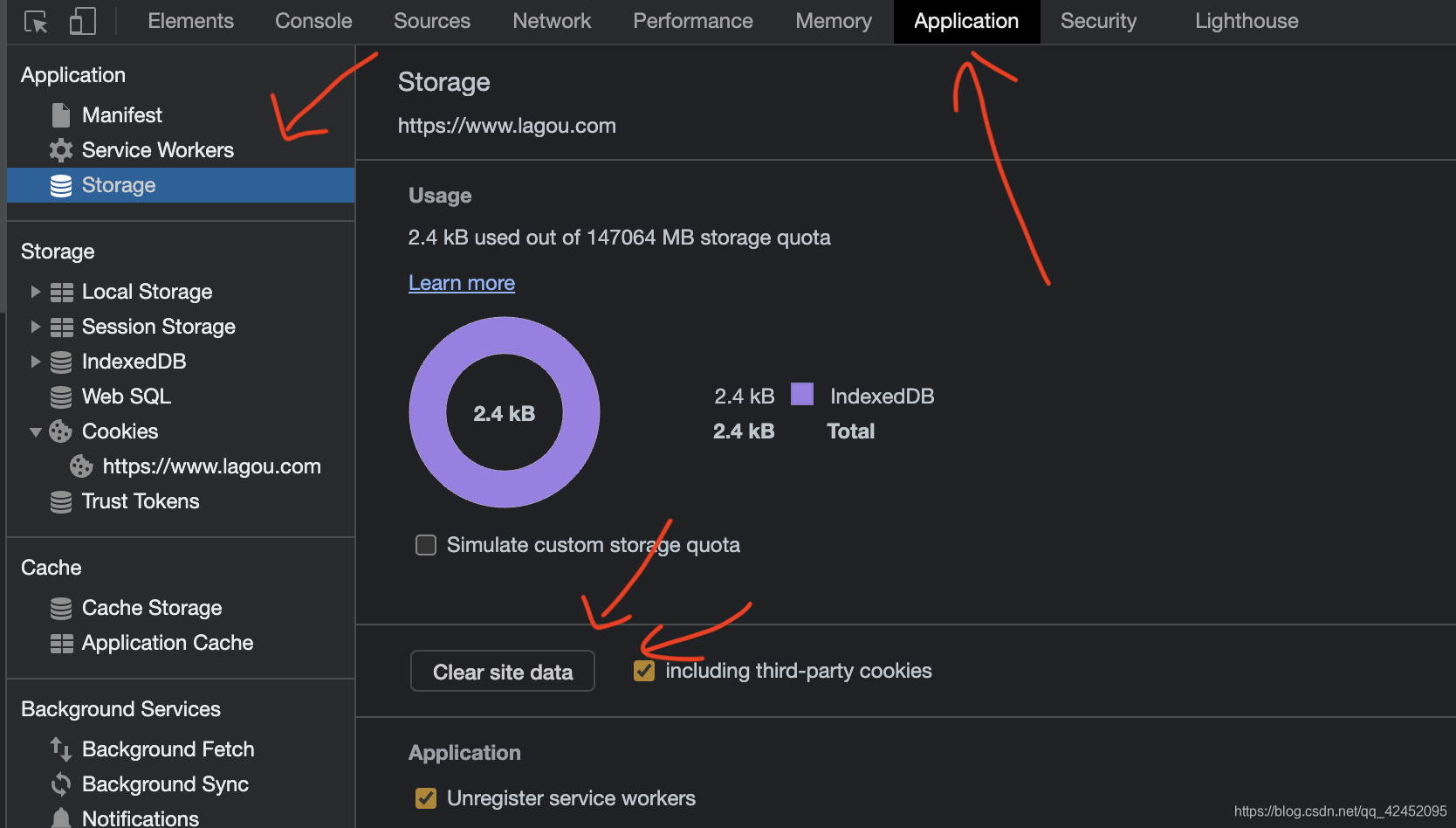Expand the Local Storage tree node
The image size is (1456, 828).
pos(36,292)
